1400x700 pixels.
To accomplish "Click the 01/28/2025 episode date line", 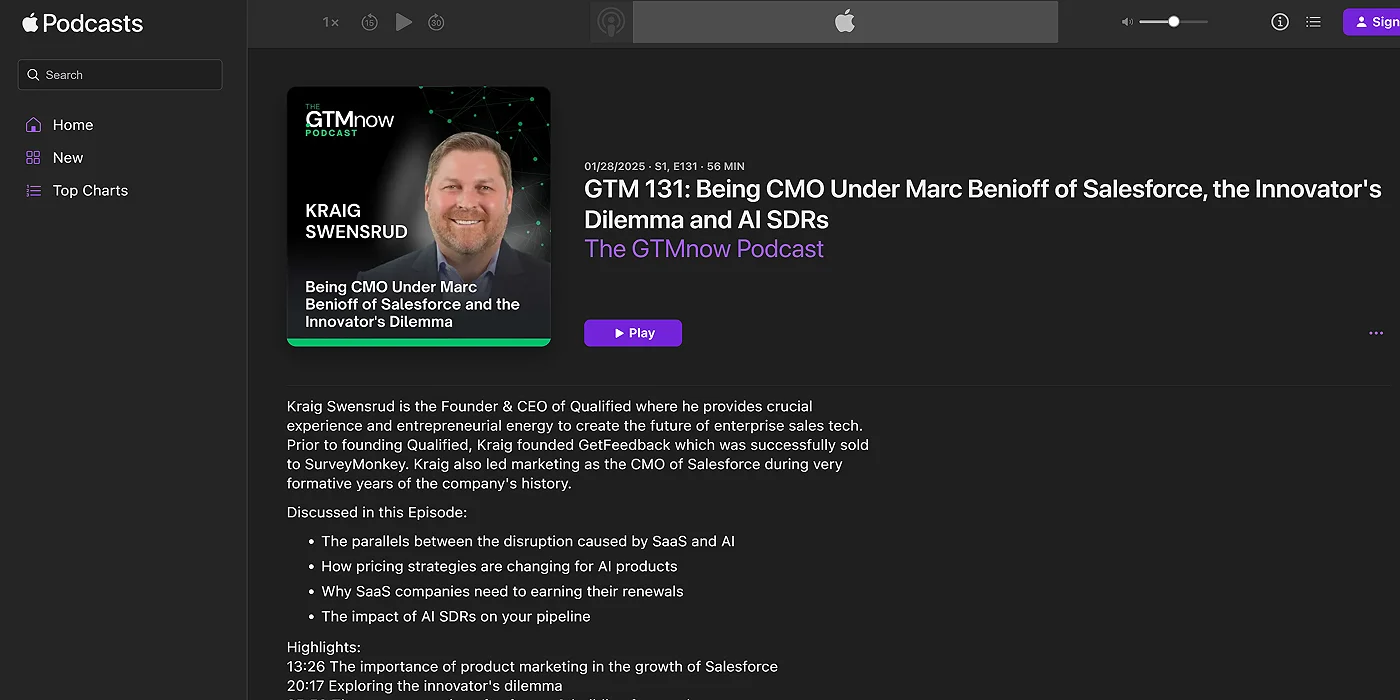I will [x=664, y=166].
